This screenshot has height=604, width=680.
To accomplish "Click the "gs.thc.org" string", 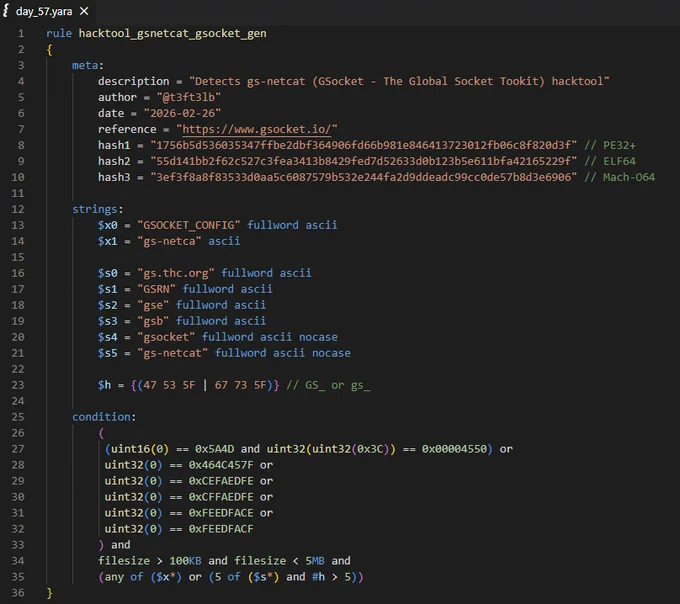I will pos(176,273).
